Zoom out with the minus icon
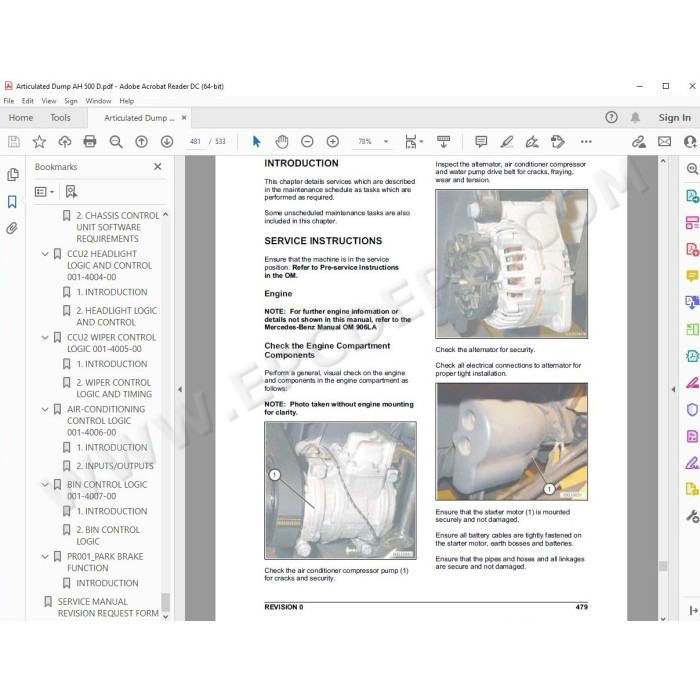700x700 pixels. [x=307, y=142]
